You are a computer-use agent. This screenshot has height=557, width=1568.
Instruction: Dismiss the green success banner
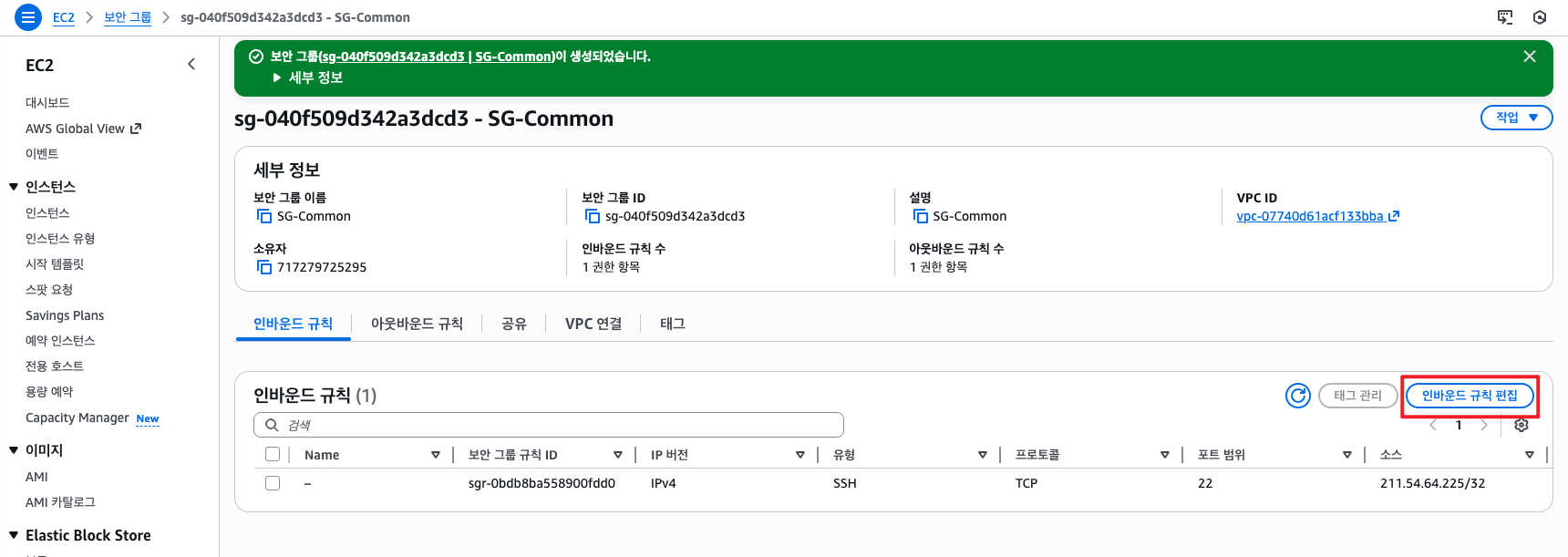click(x=1530, y=57)
